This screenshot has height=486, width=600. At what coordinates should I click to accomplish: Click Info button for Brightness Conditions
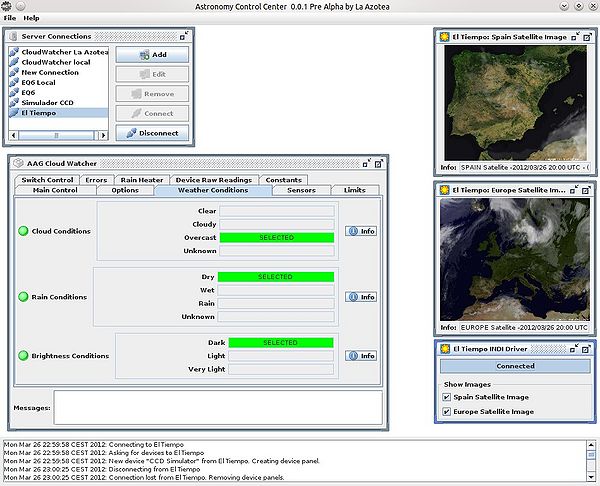click(x=361, y=356)
